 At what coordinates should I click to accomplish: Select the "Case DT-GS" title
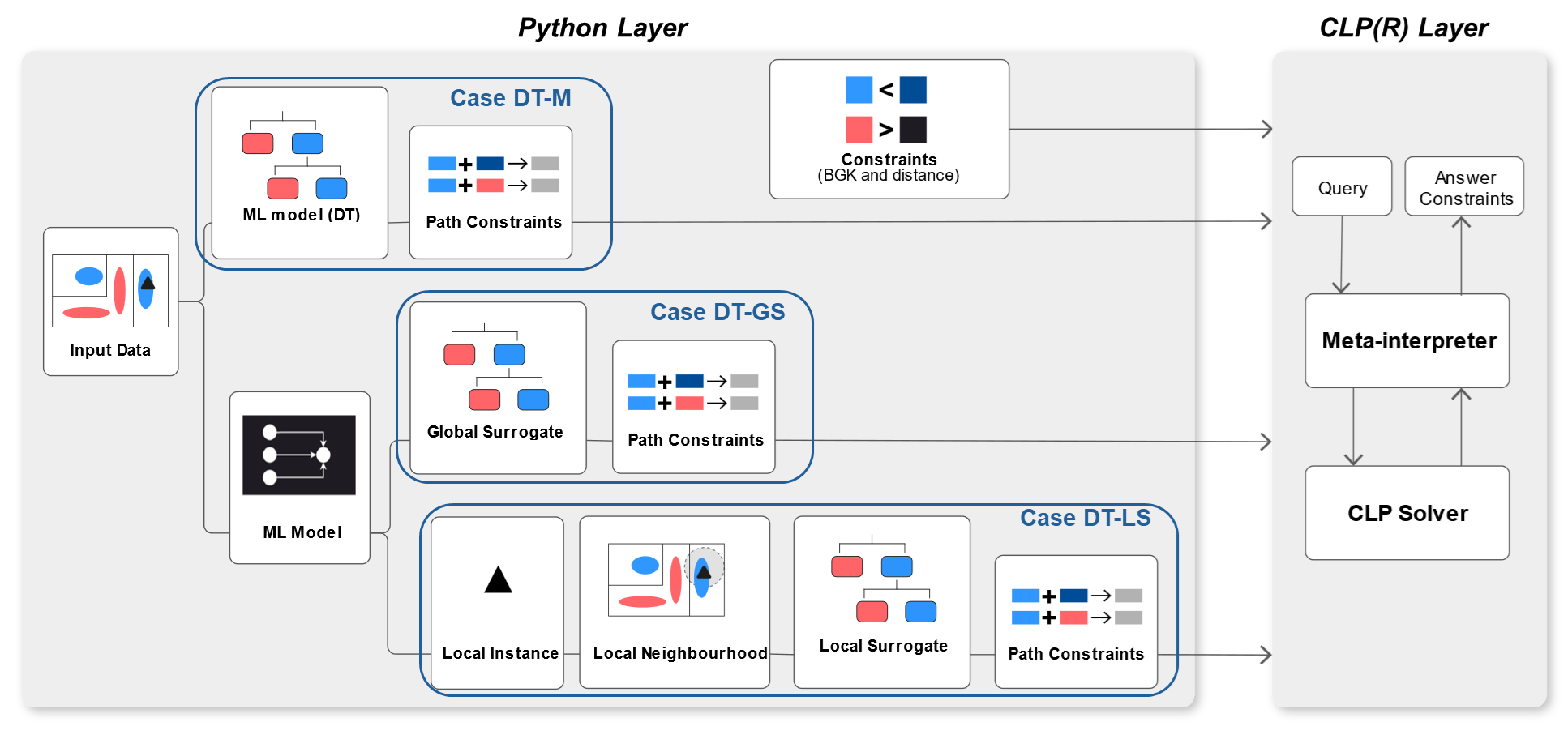[718, 312]
